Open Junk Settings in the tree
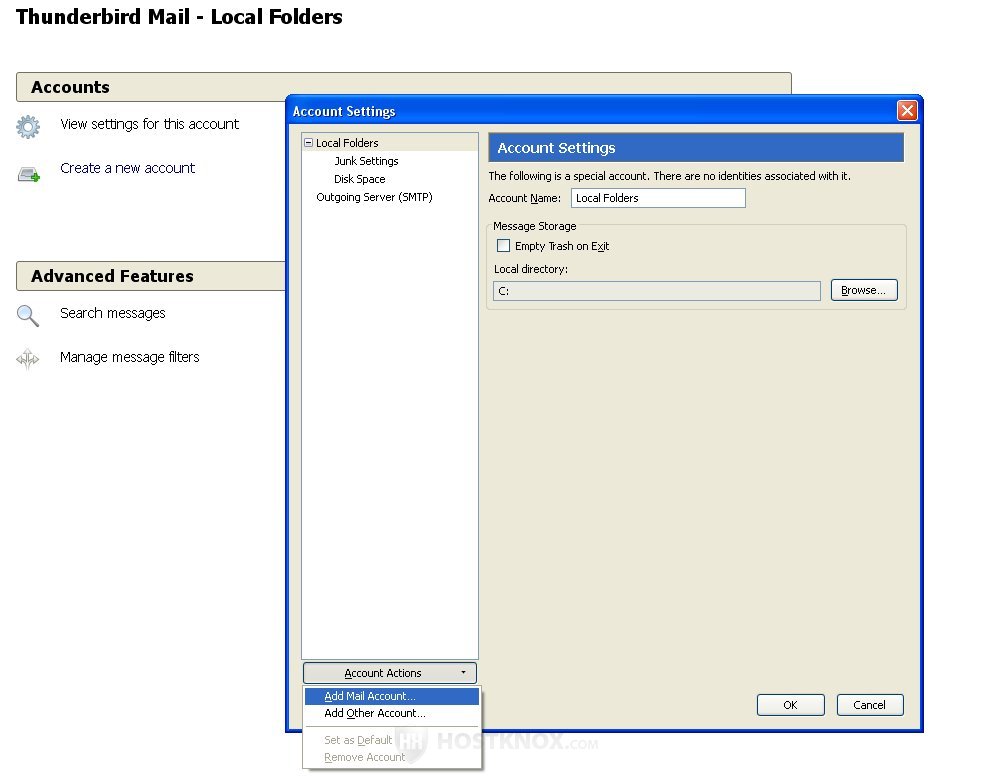The image size is (996, 777). [366, 161]
